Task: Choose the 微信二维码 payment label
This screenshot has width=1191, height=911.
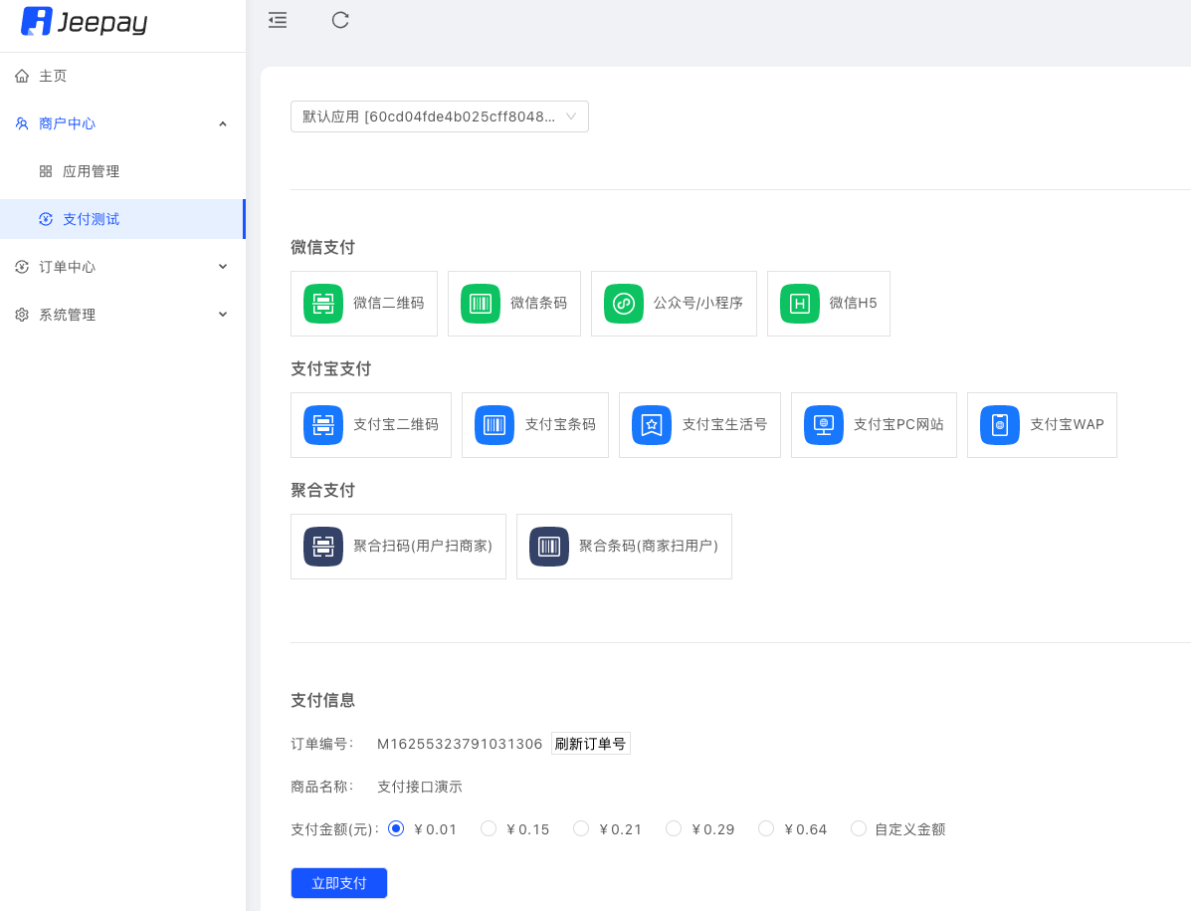Action: (388, 303)
